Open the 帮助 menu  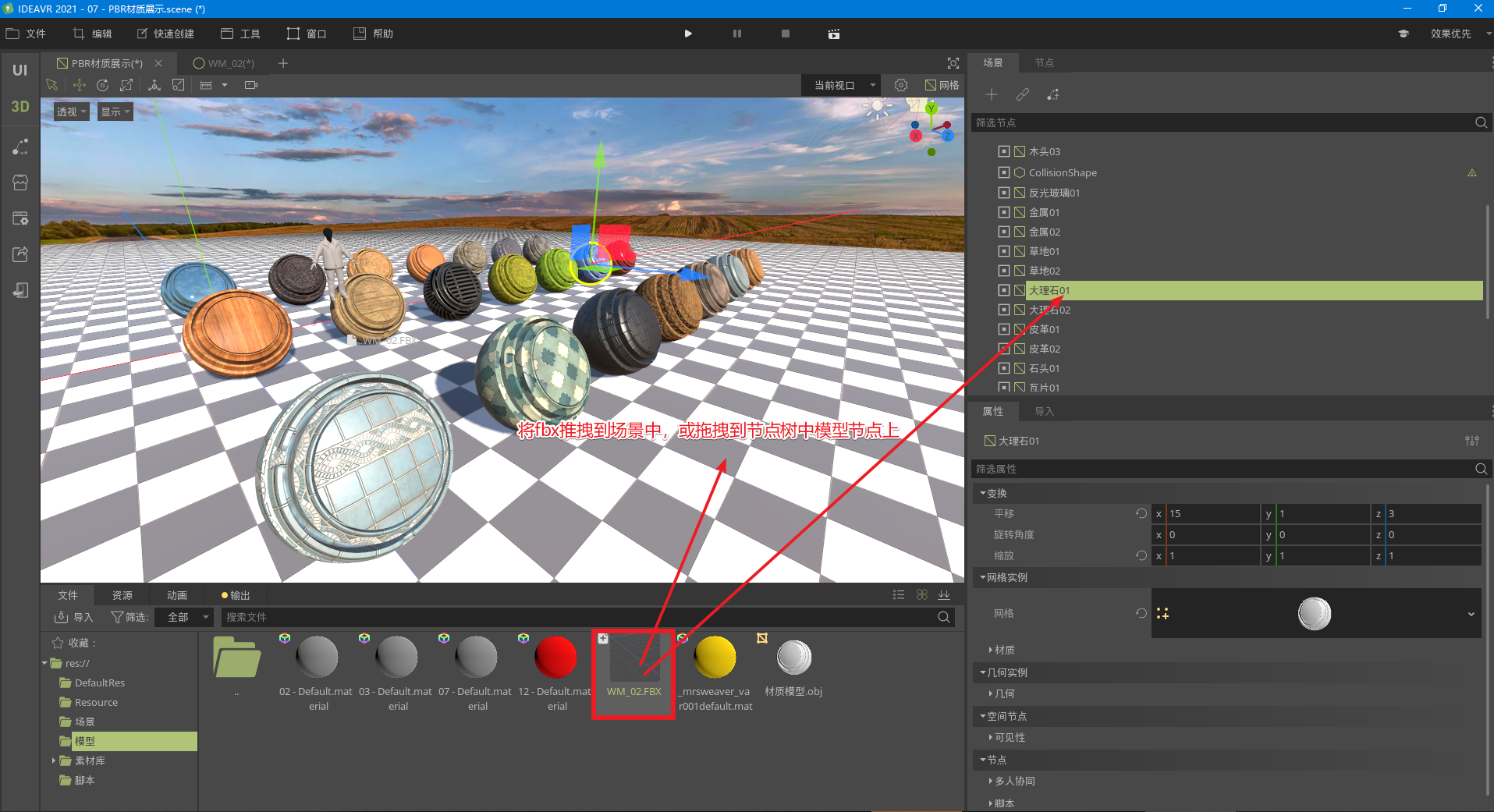[x=373, y=34]
